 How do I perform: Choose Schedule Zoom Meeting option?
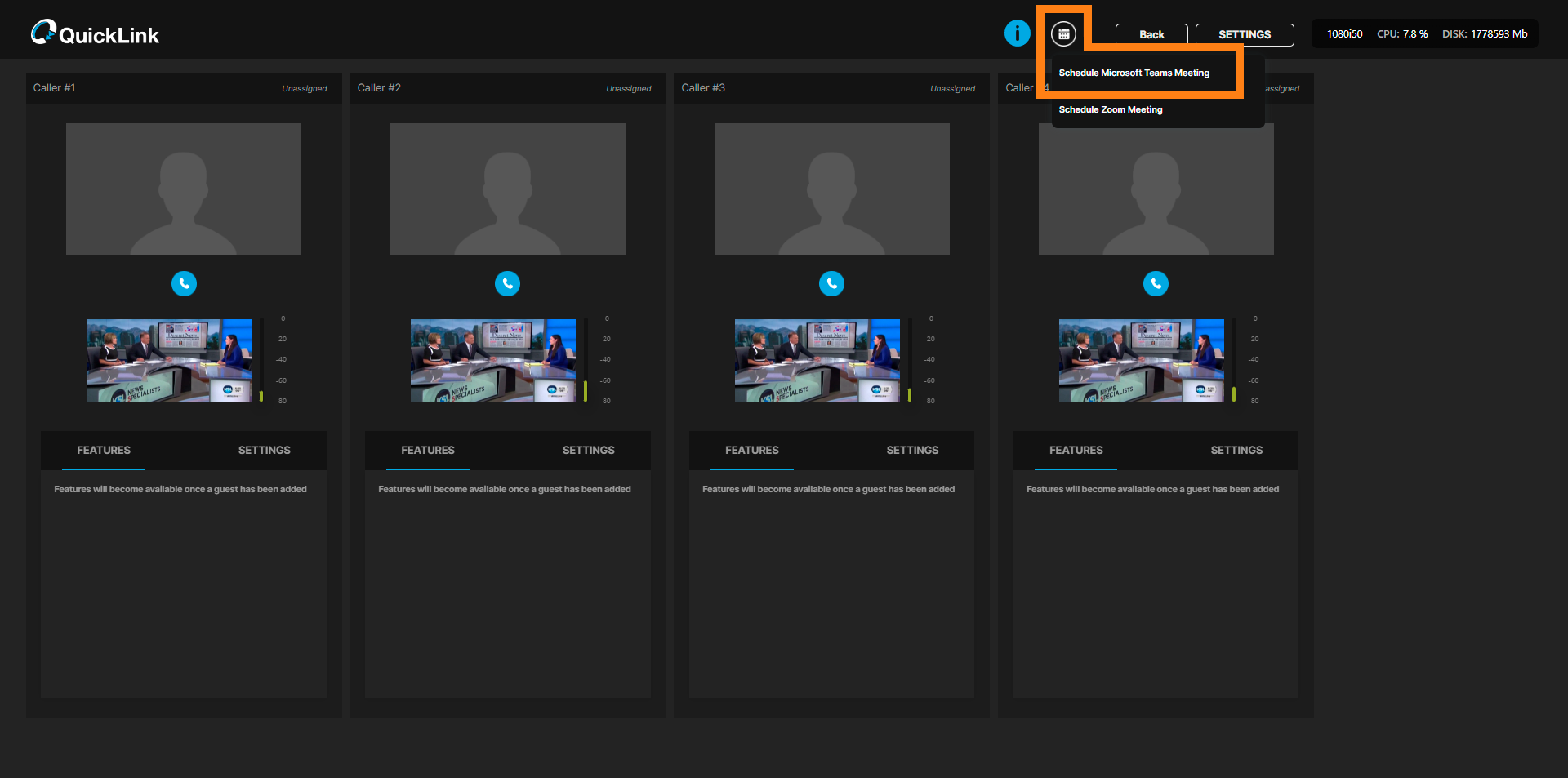1110,109
